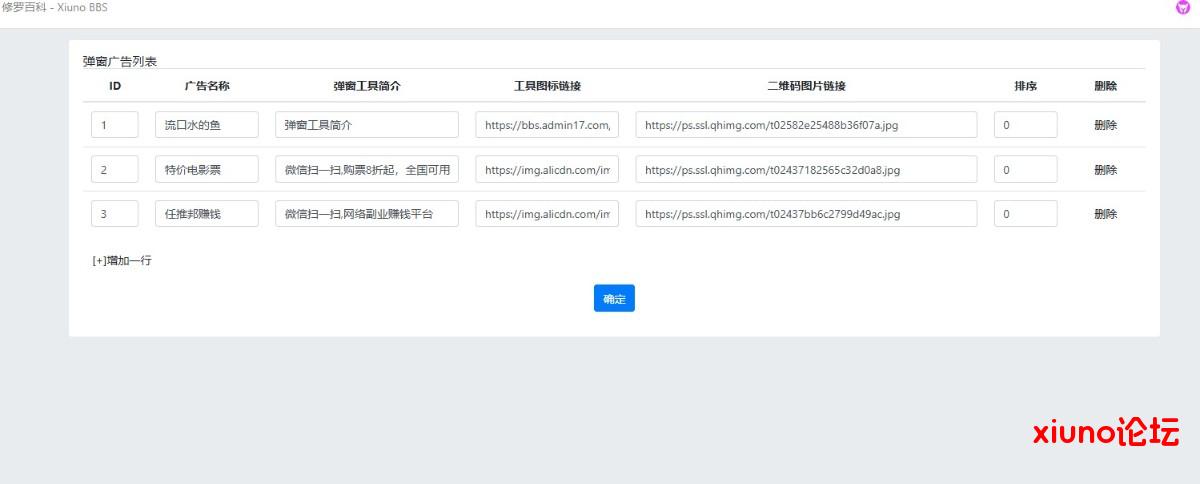This screenshot has height=484, width=1200.
Task: Edit the ad name 流口水的鱼 field
Action: [207, 125]
